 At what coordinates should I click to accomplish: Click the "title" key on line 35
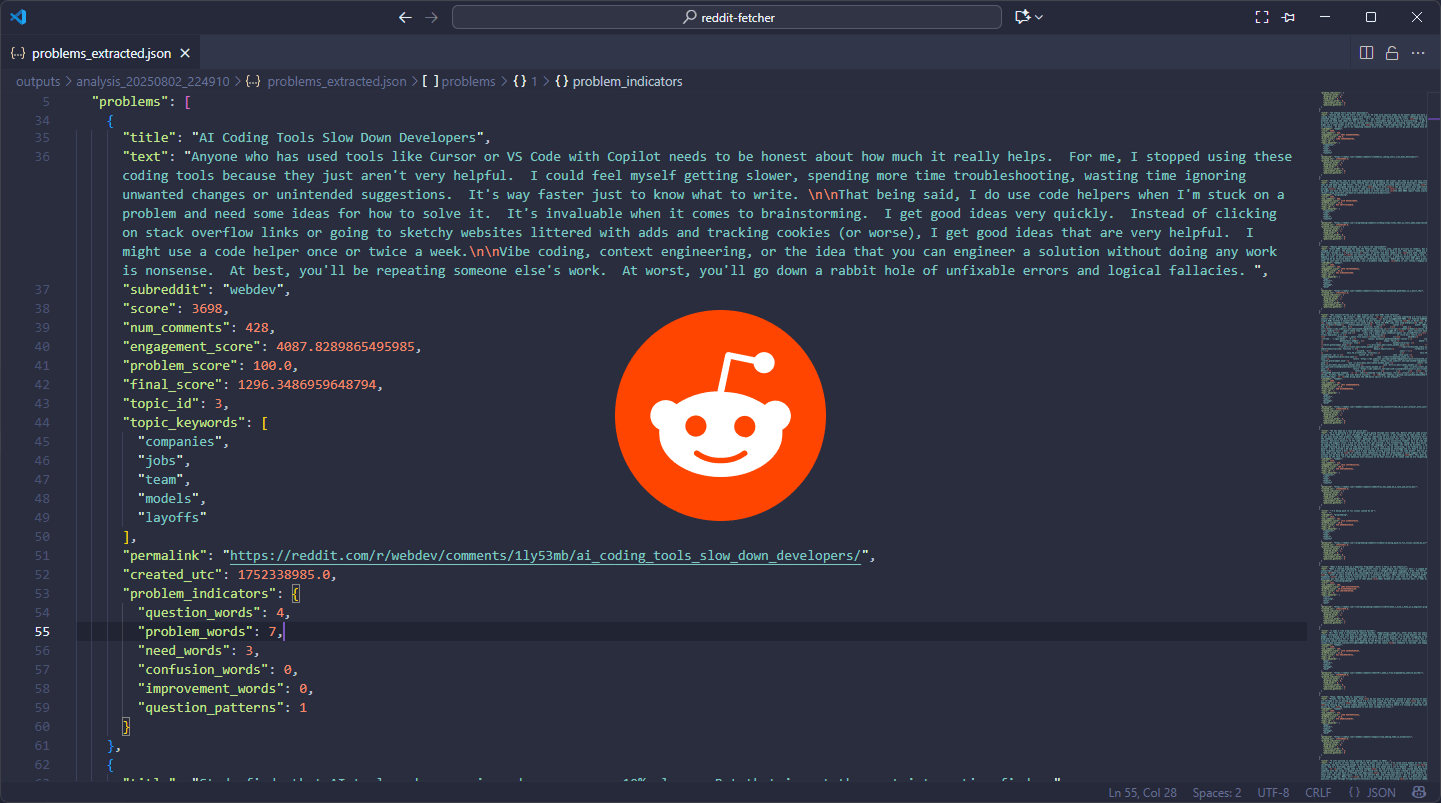point(150,138)
